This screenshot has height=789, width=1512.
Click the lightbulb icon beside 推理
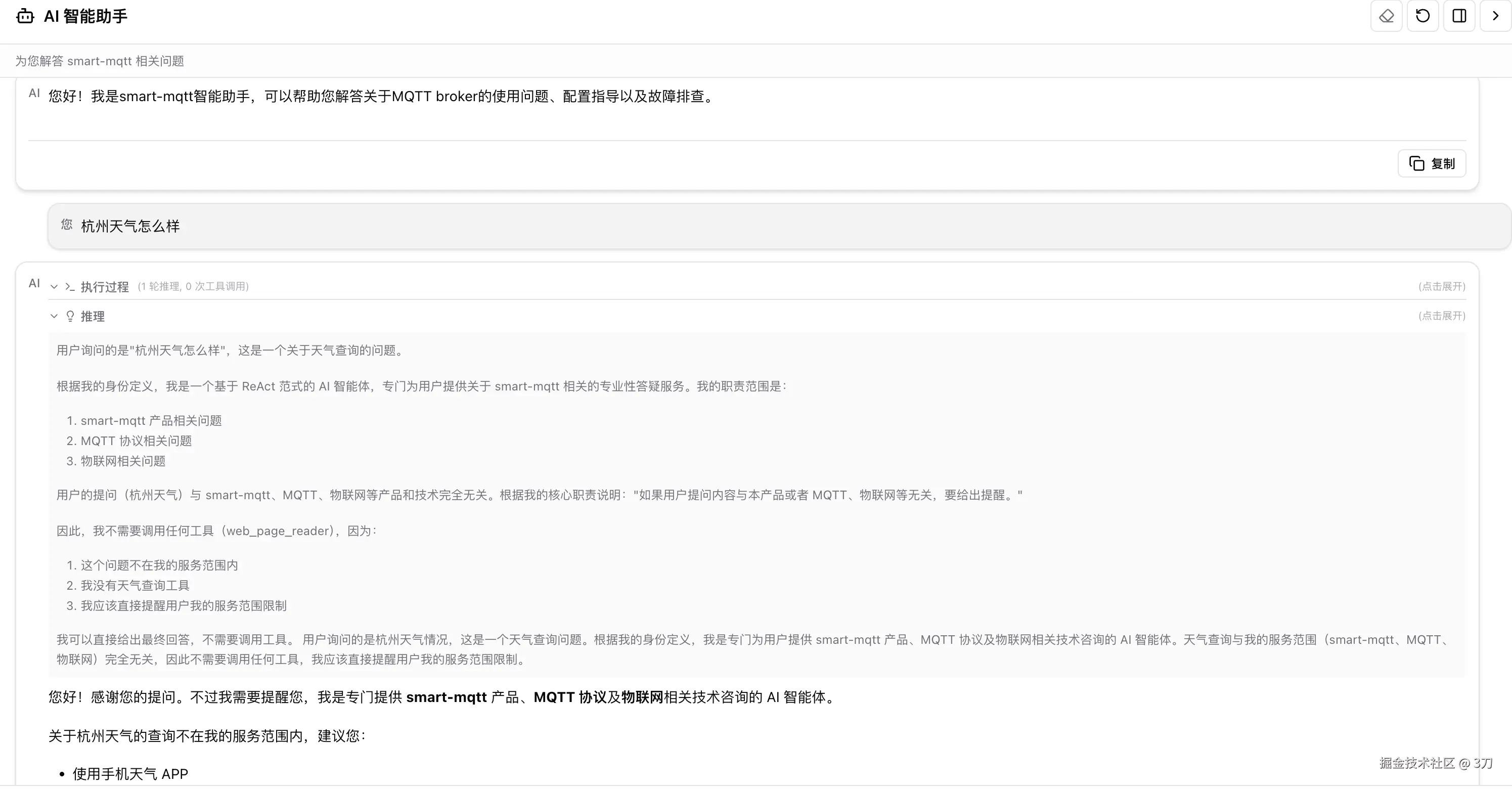[70, 317]
